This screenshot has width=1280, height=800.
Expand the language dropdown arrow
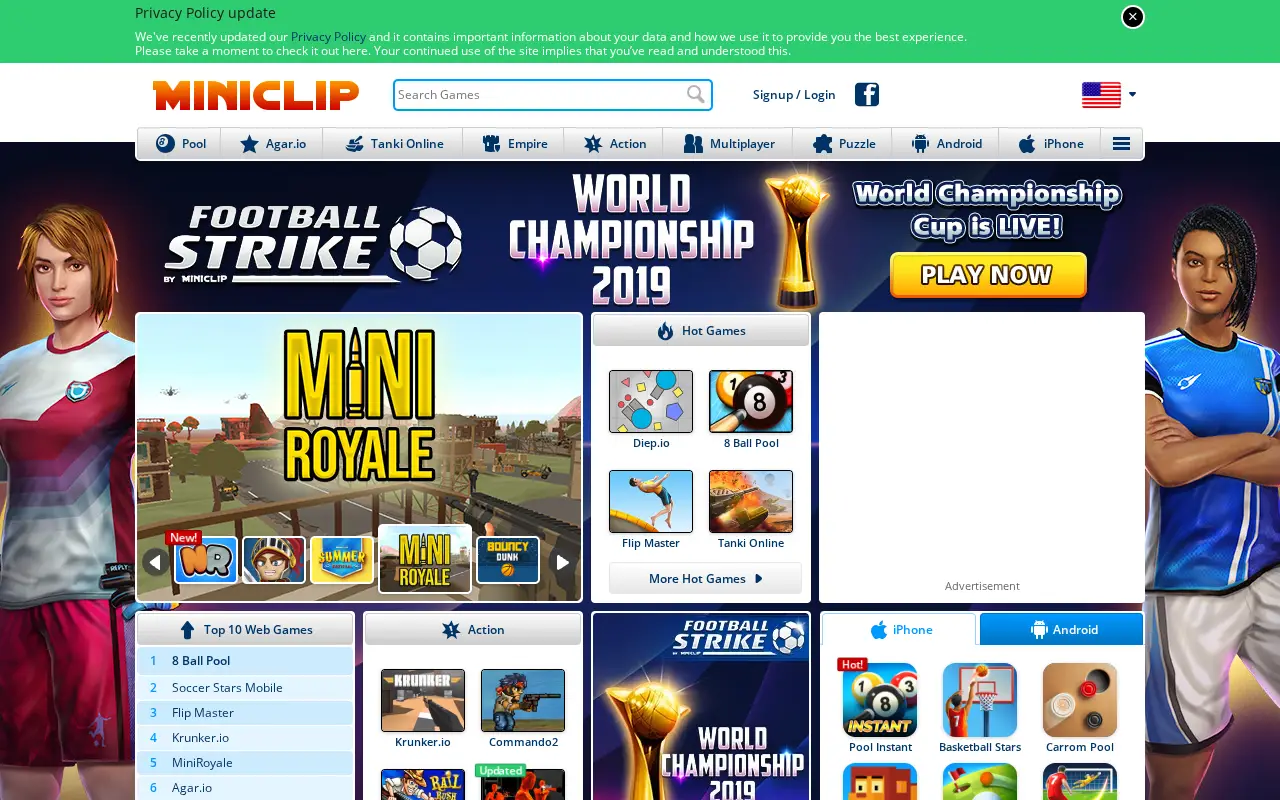tap(1132, 95)
